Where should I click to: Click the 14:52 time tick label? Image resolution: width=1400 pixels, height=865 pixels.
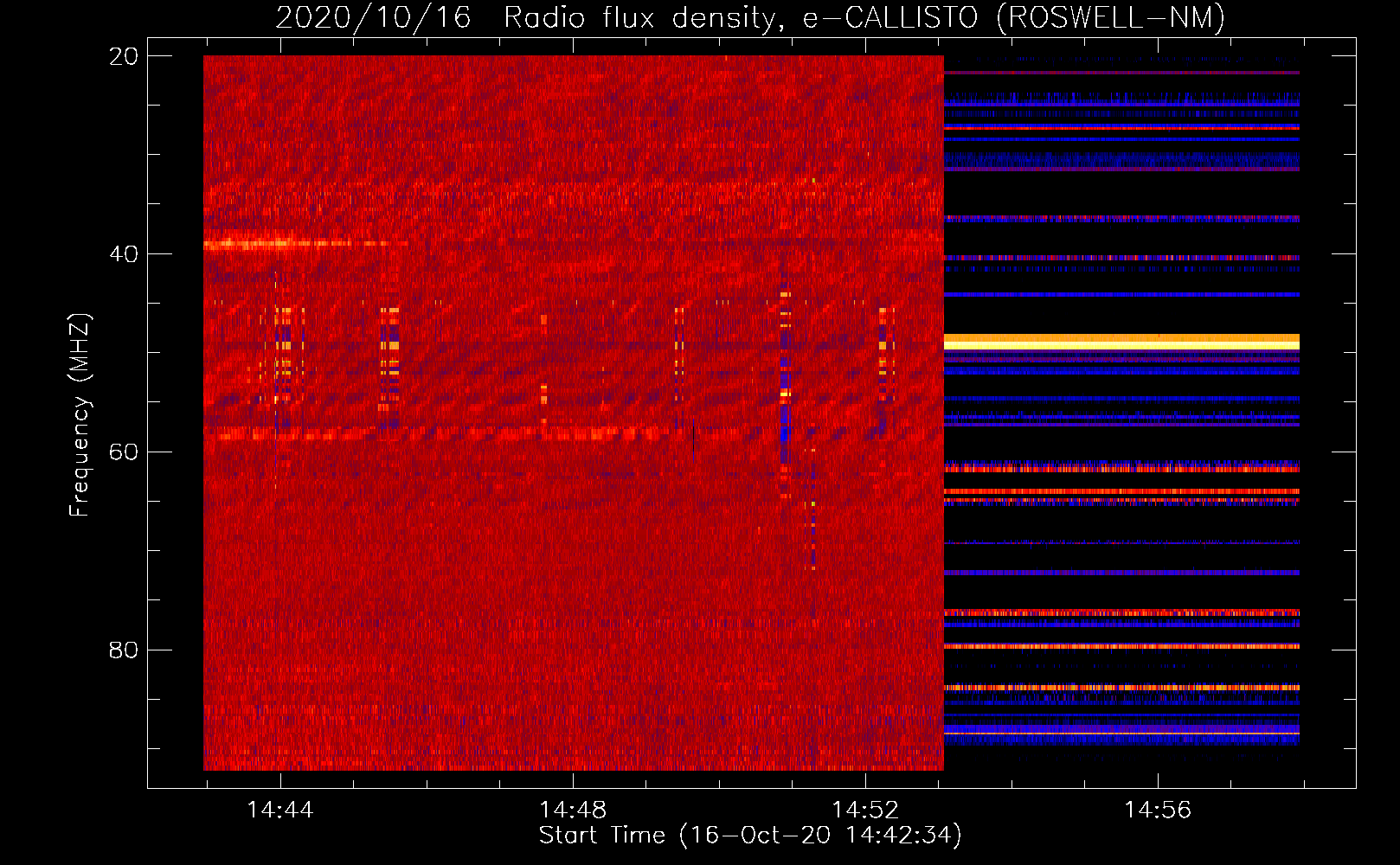(x=864, y=811)
